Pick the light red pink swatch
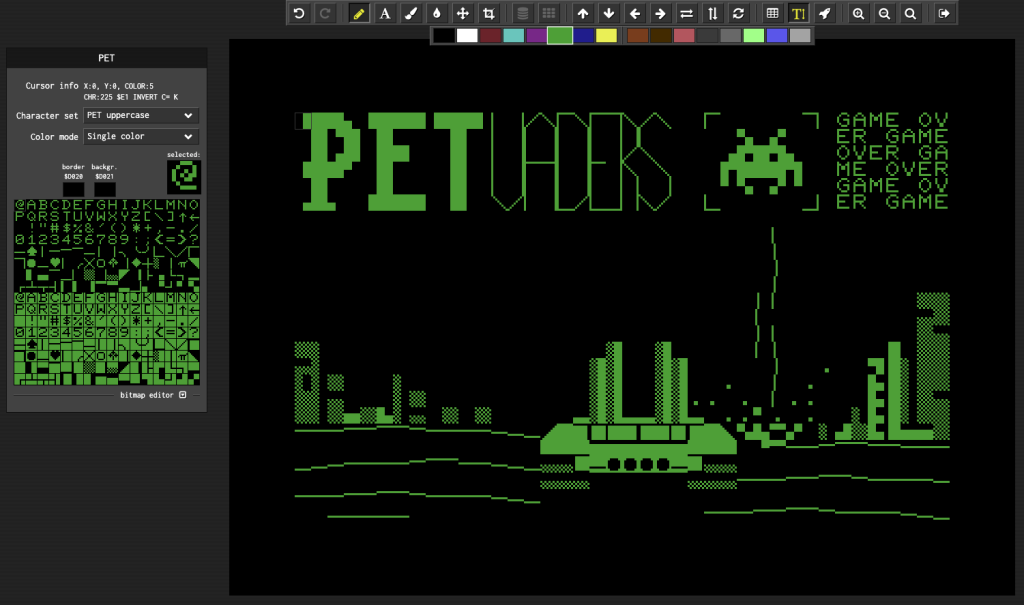 tap(684, 35)
